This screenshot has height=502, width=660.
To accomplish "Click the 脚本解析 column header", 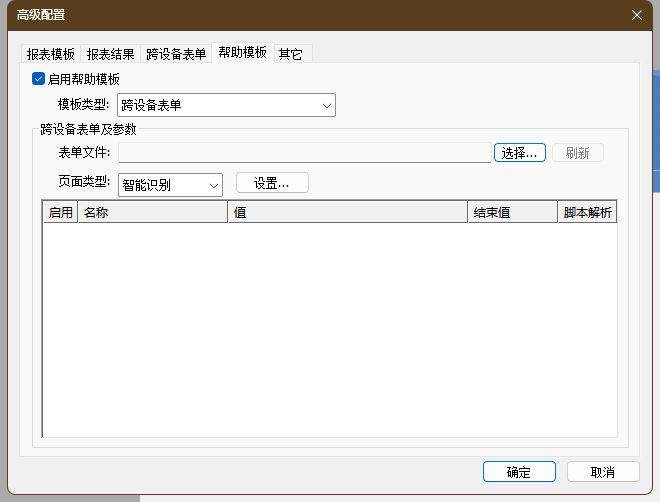I will [x=587, y=213].
